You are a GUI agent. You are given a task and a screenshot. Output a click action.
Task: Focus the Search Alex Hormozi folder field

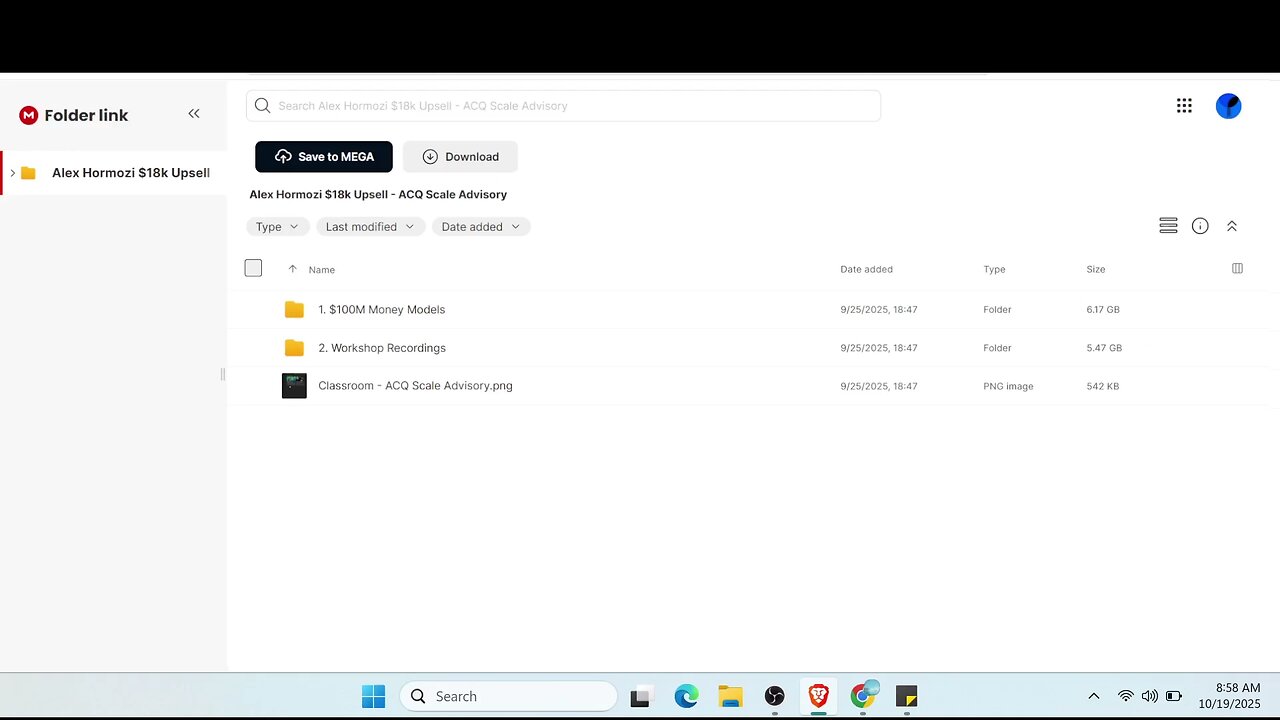coord(563,106)
